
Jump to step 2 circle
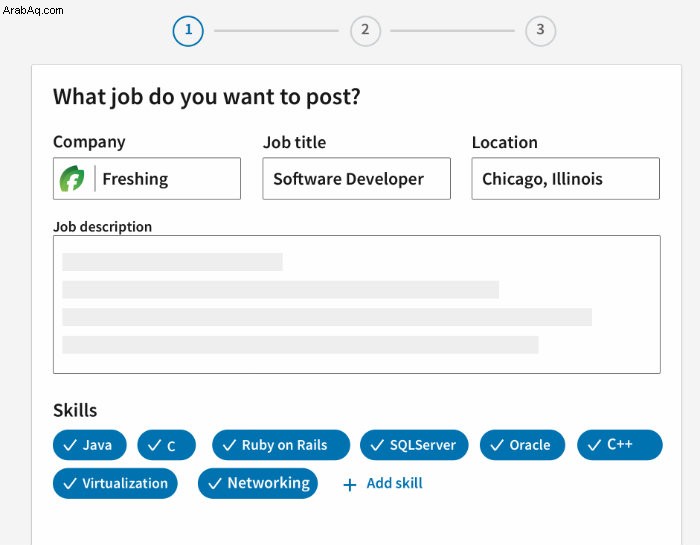(x=365, y=31)
